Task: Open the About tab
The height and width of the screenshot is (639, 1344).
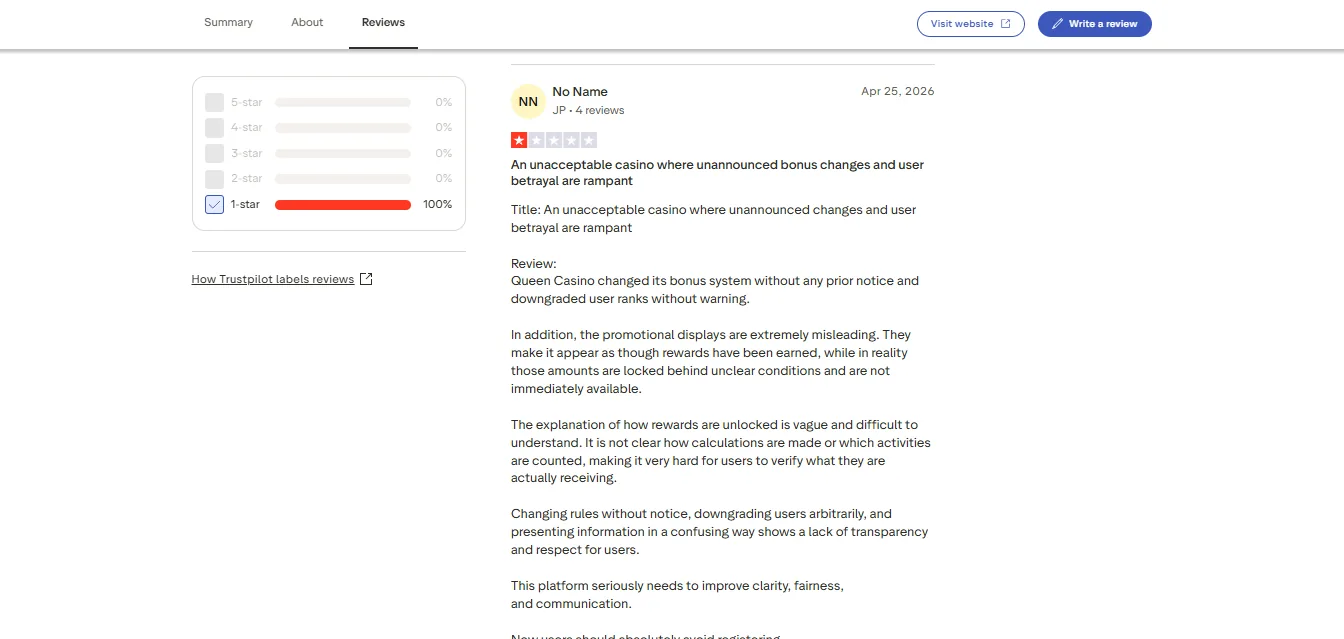Action: 307,22
